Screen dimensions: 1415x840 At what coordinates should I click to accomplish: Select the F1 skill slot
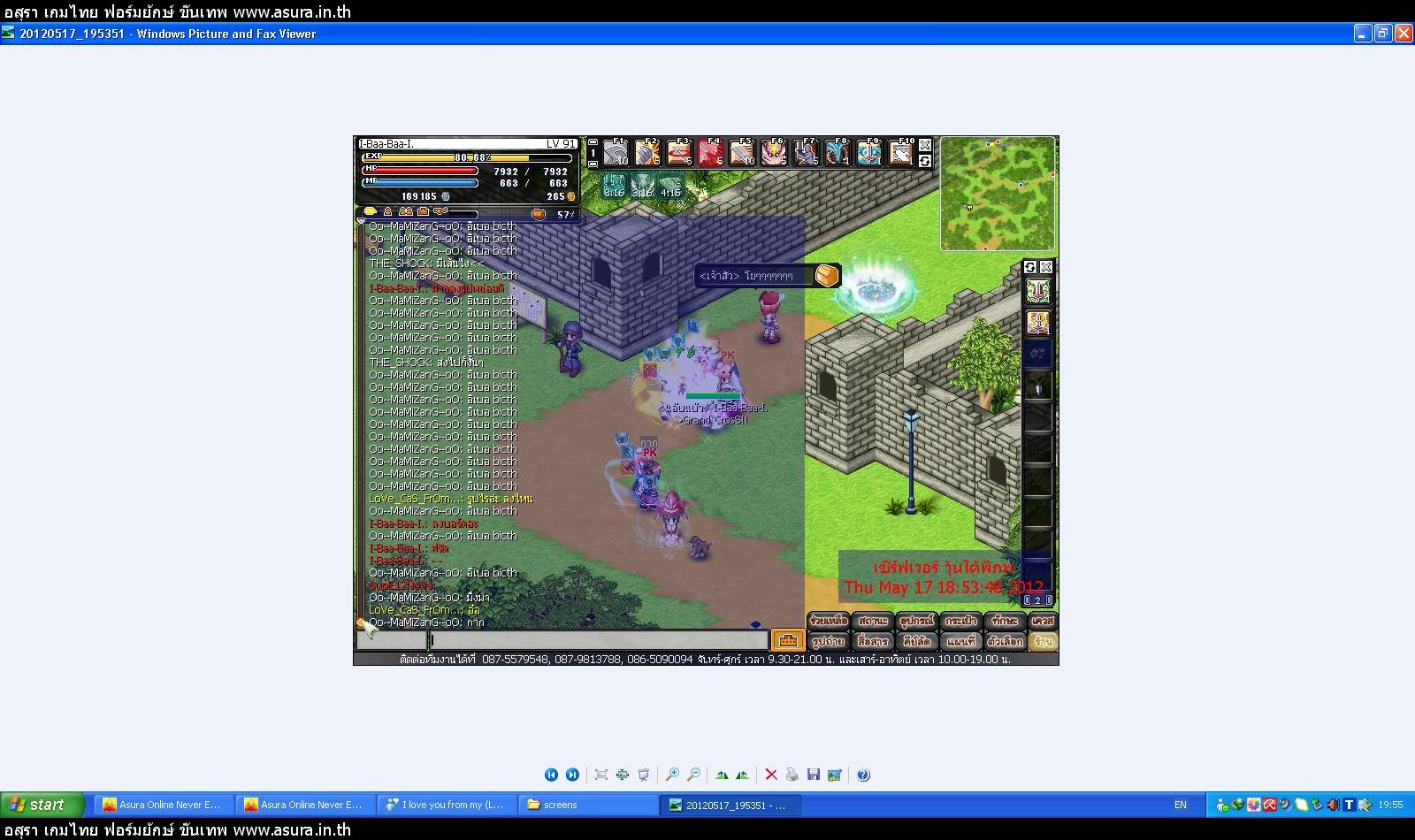(x=616, y=152)
